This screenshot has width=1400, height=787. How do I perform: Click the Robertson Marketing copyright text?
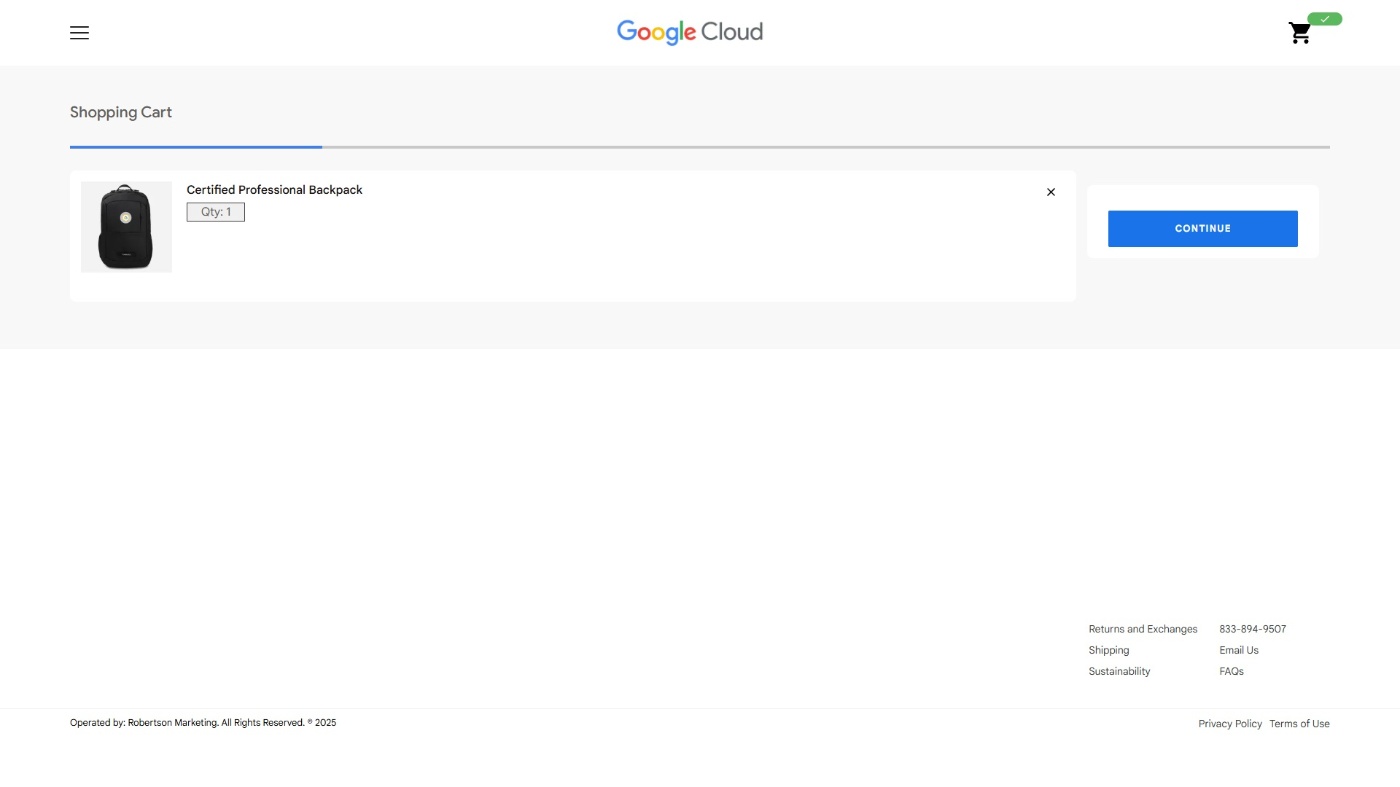click(x=203, y=722)
